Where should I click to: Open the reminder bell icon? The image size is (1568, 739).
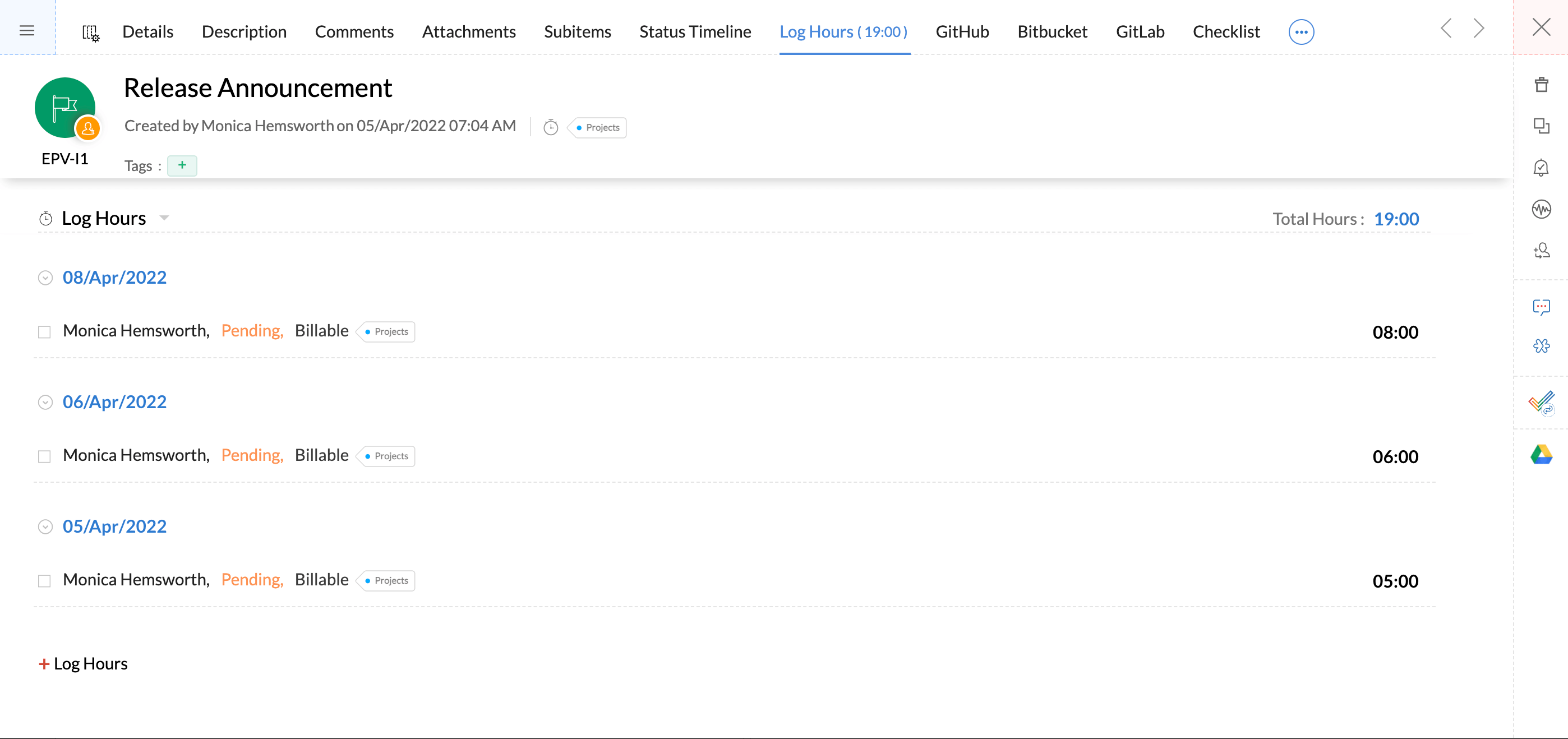click(1541, 168)
